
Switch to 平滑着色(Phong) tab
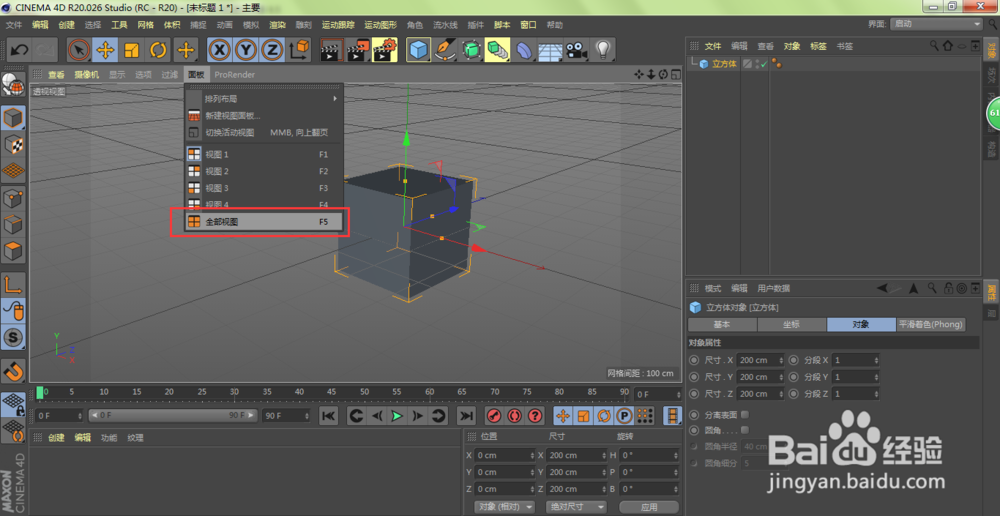tap(930, 324)
